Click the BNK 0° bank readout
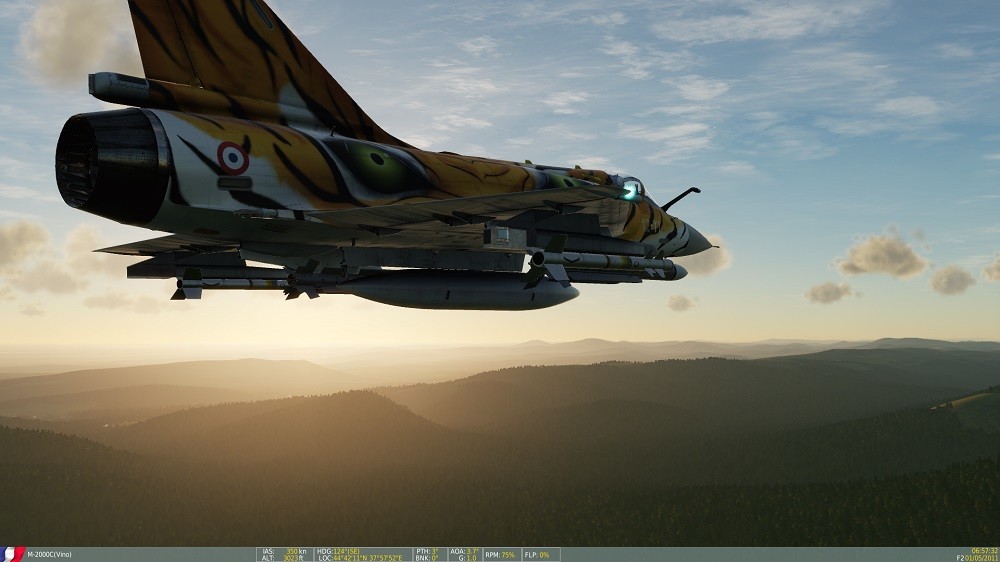 coord(426,558)
